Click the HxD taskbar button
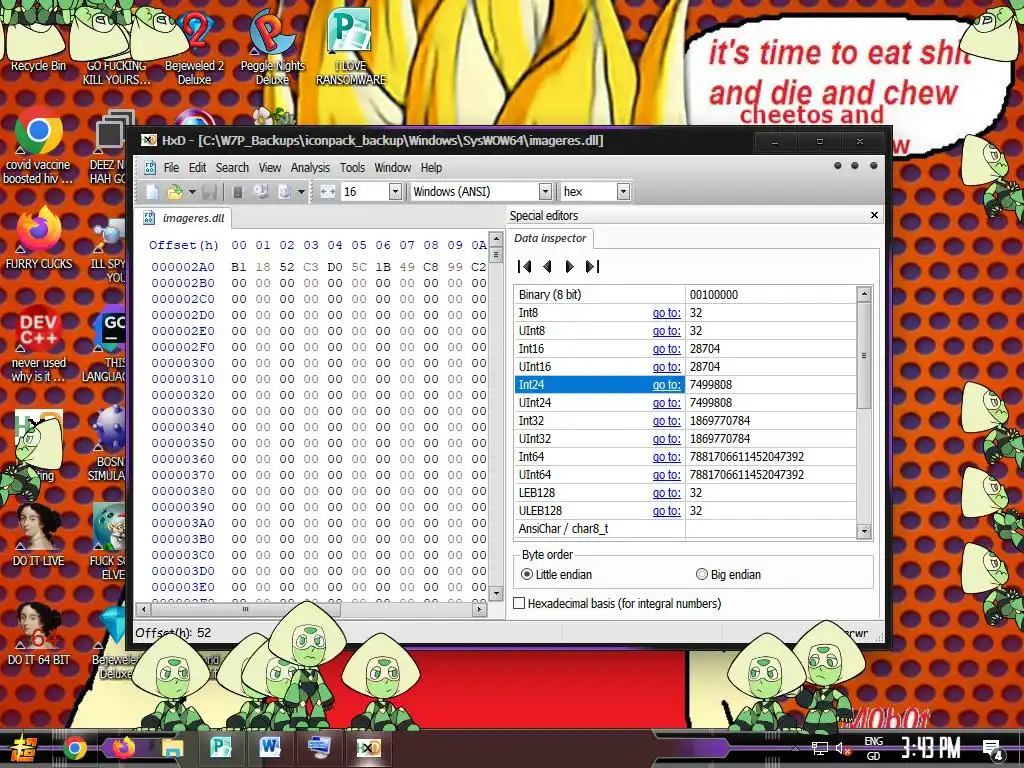This screenshot has width=1024, height=768. pos(368,748)
